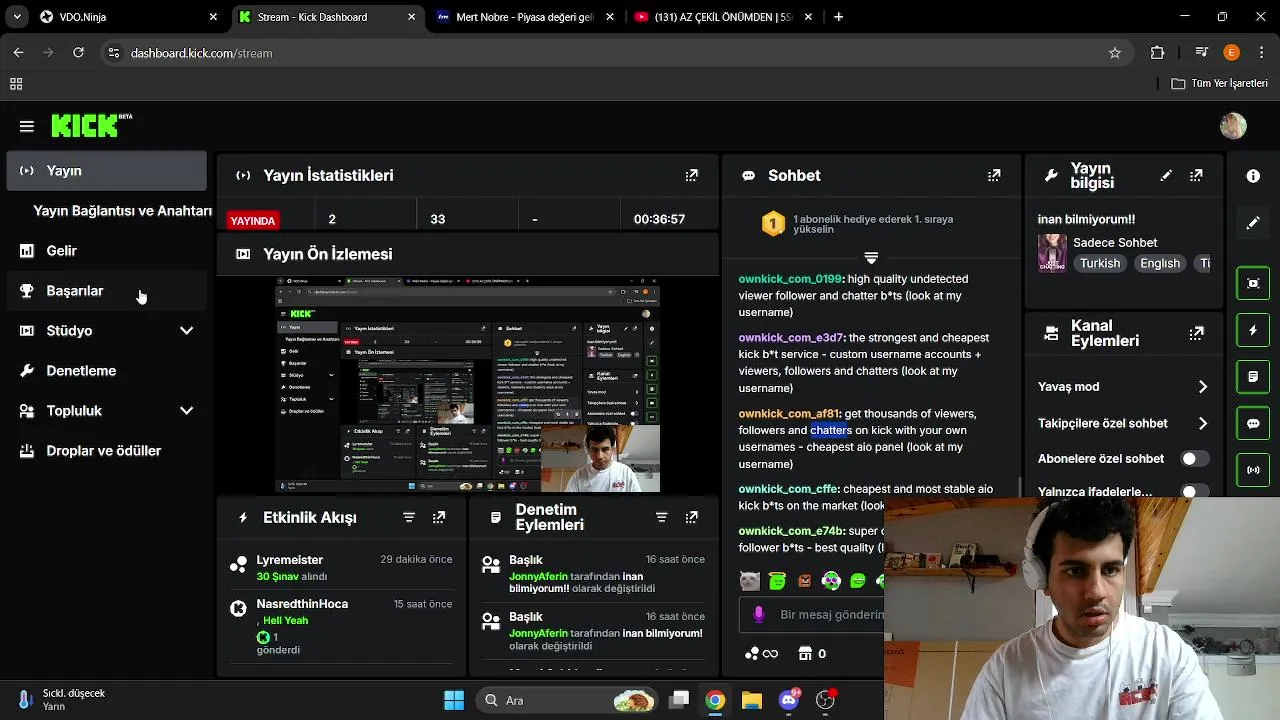This screenshot has height=720, width=1280.
Task: Switch to the Mert Nobre browser tab
Action: coord(524,17)
